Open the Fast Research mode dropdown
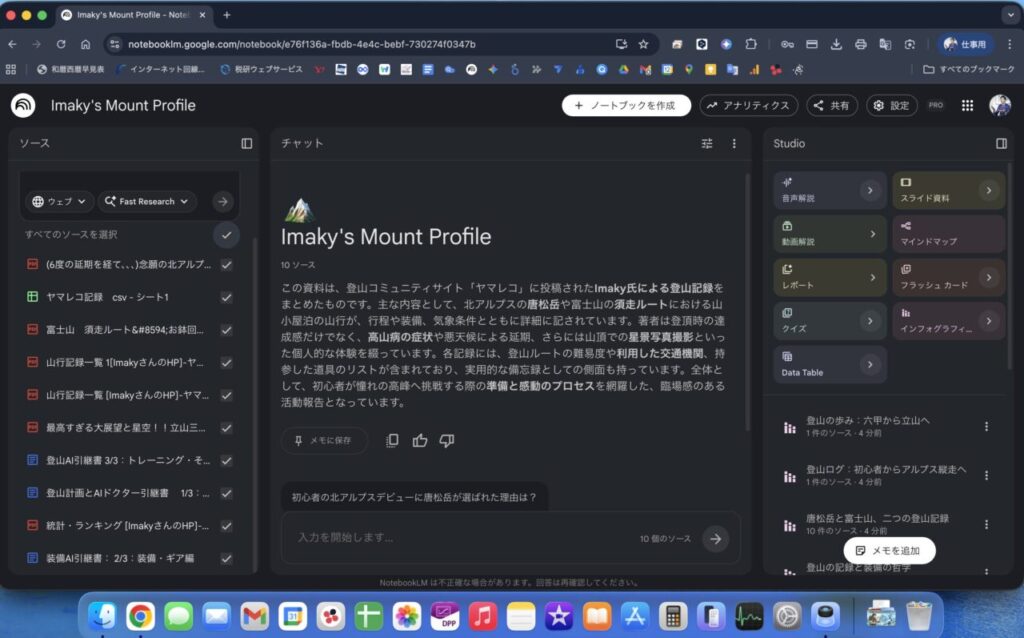This screenshot has height=638, width=1024. pos(146,201)
